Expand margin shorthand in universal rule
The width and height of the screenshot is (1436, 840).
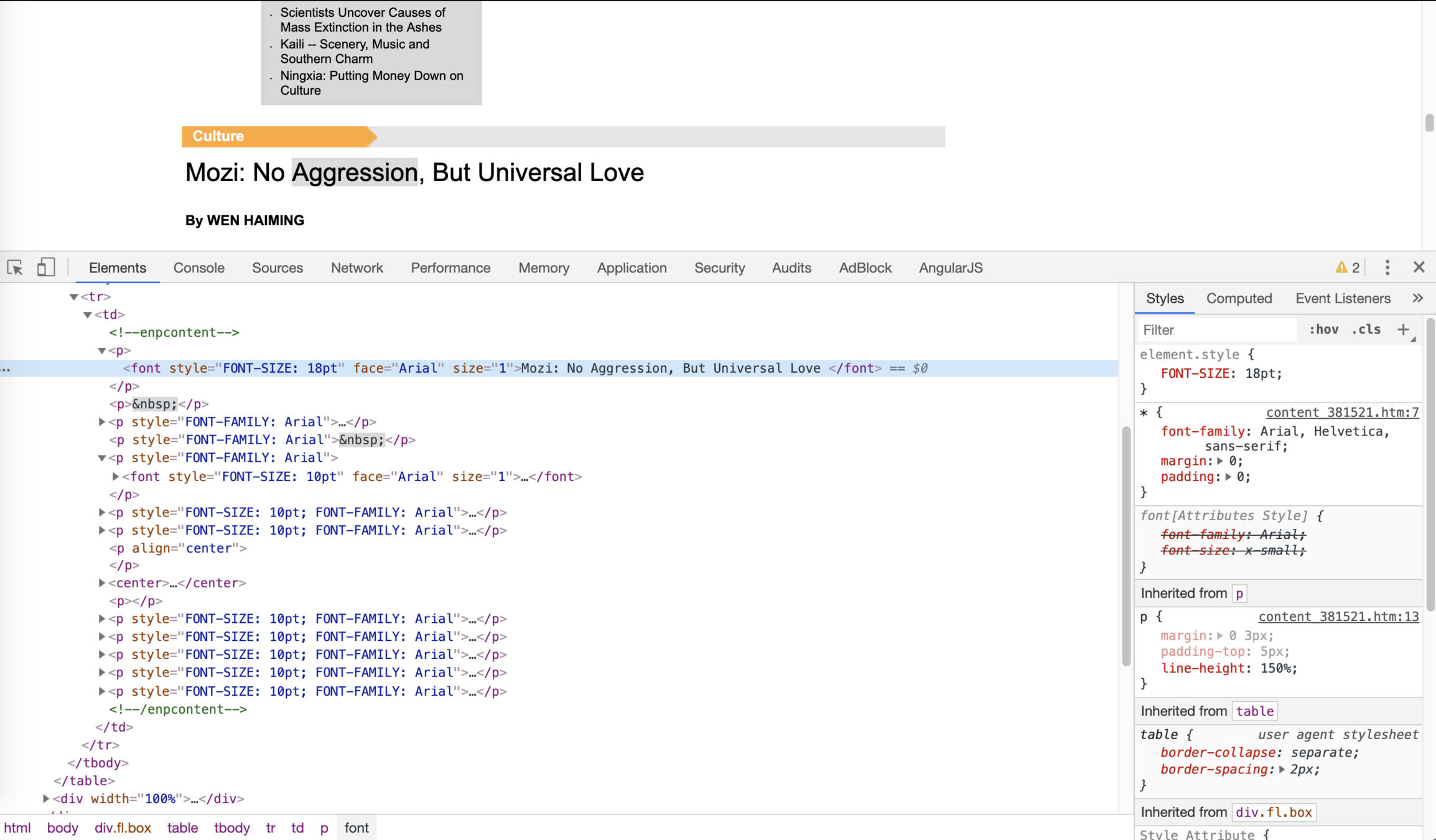coord(1220,461)
